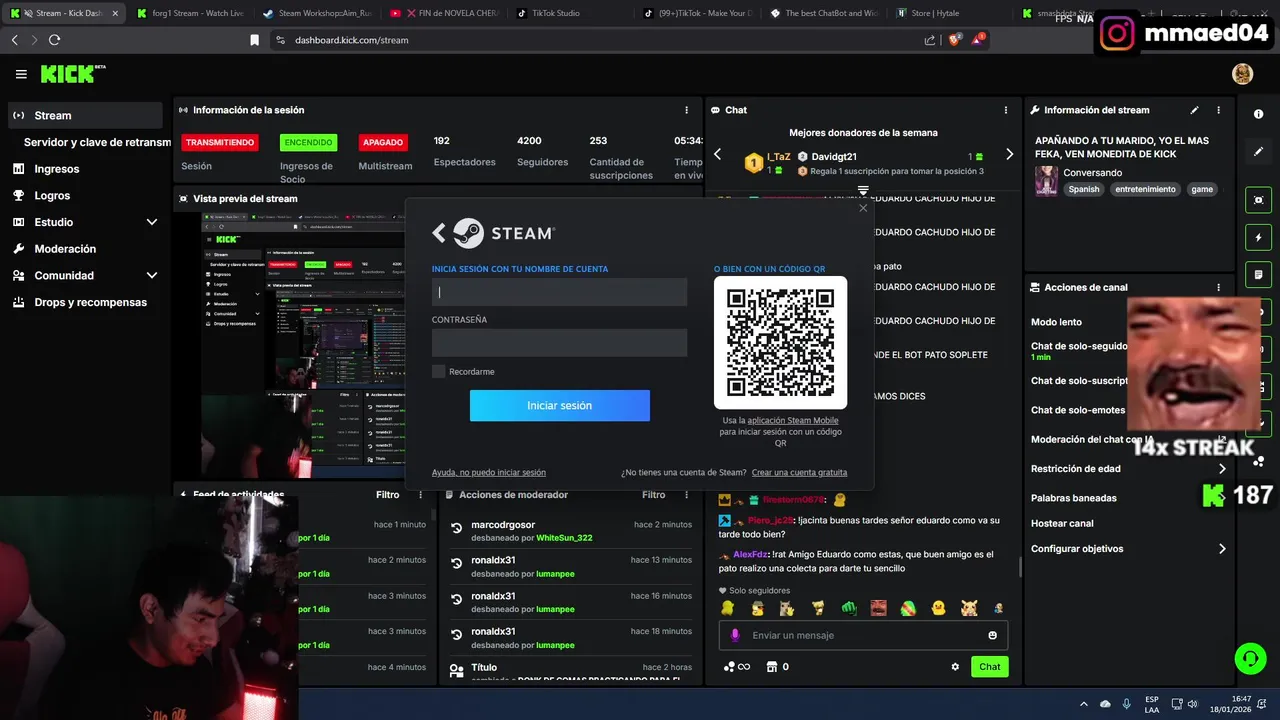Open emoji picker in the chat message box

coord(992,635)
